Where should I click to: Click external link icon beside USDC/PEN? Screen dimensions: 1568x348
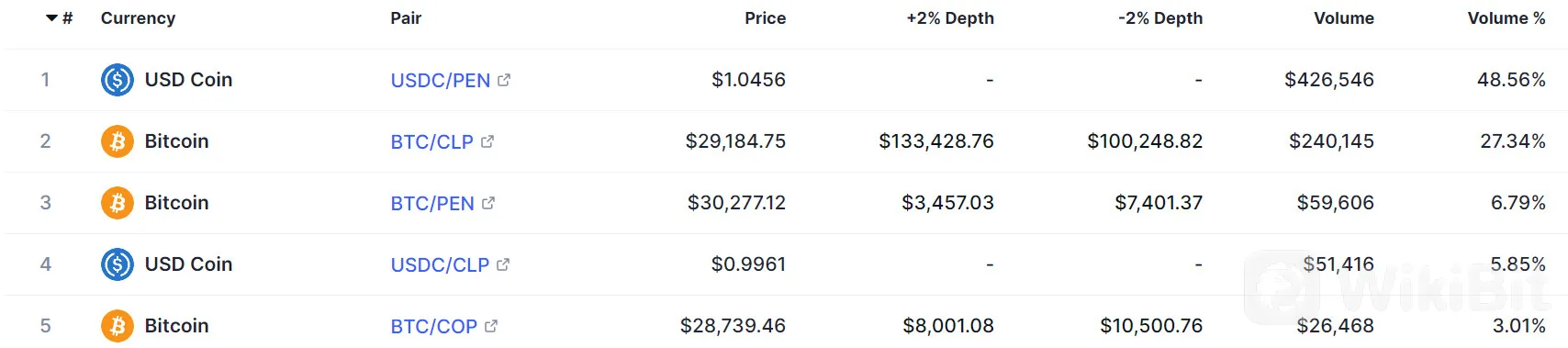click(x=504, y=80)
